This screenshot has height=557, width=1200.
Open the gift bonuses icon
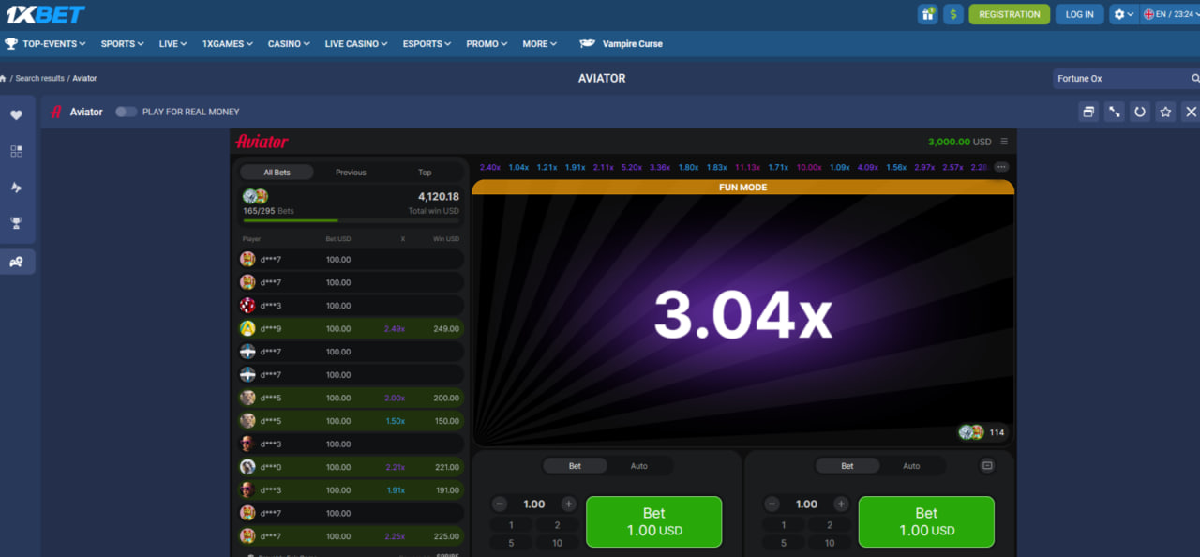927,14
